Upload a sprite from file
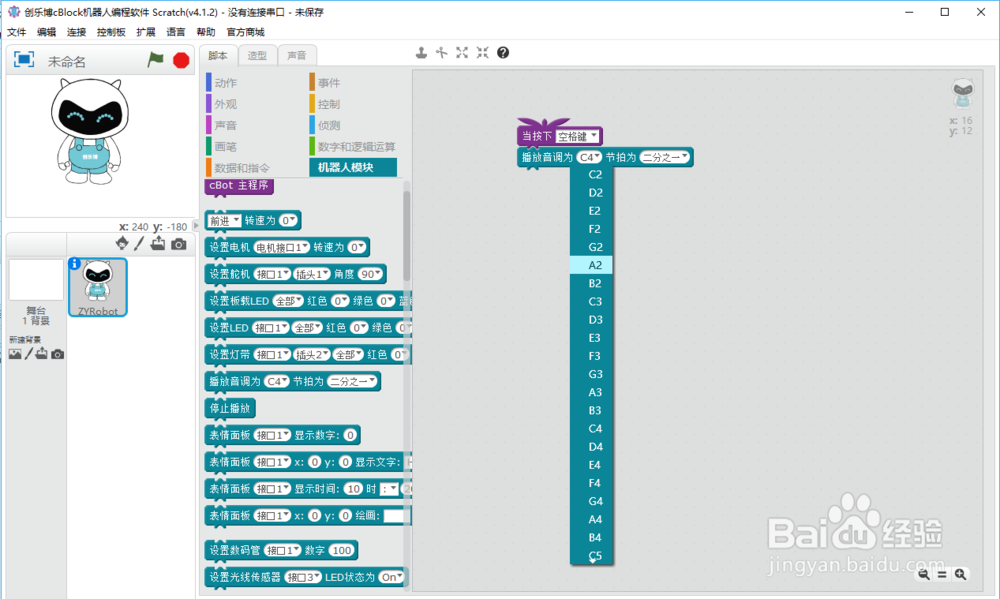Image resolution: width=1000 pixels, height=599 pixels. tap(158, 243)
